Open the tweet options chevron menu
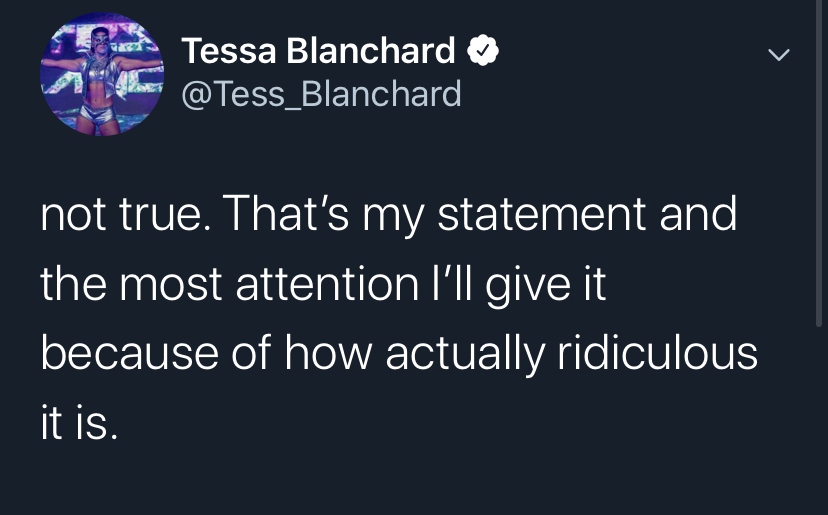Screen dimensions: 828x515 (779, 55)
